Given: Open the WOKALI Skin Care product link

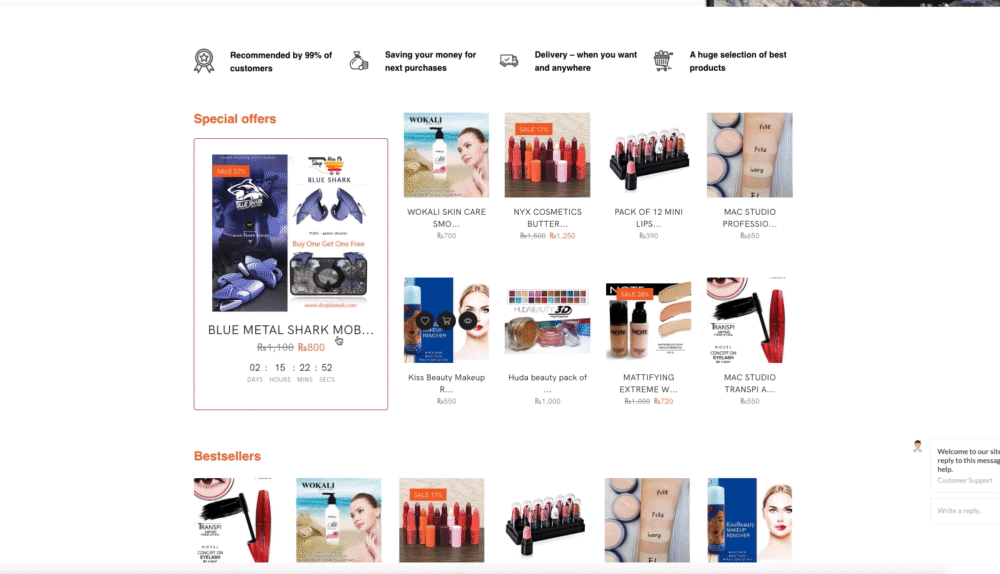Looking at the screenshot, I should coord(446,217).
